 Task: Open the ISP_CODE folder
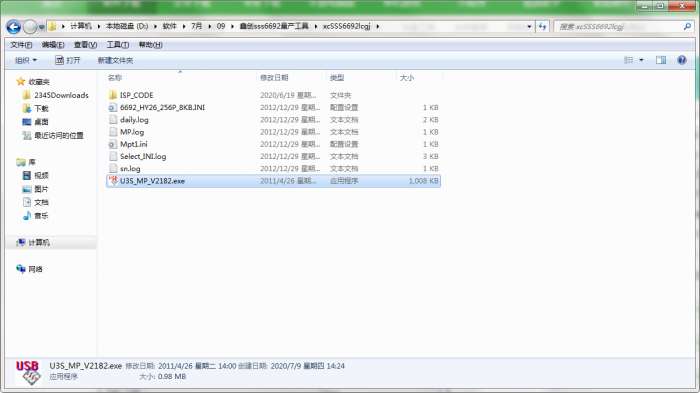[x=136, y=95]
